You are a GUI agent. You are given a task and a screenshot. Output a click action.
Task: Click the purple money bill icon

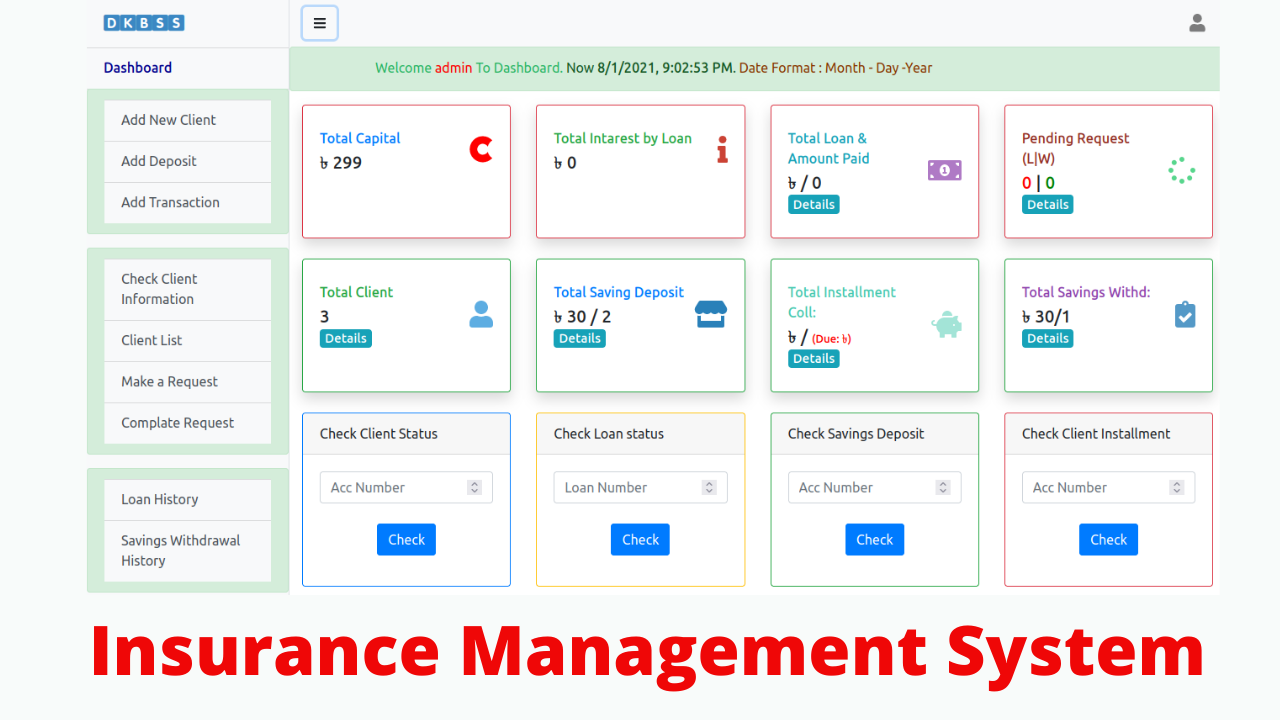coord(944,170)
